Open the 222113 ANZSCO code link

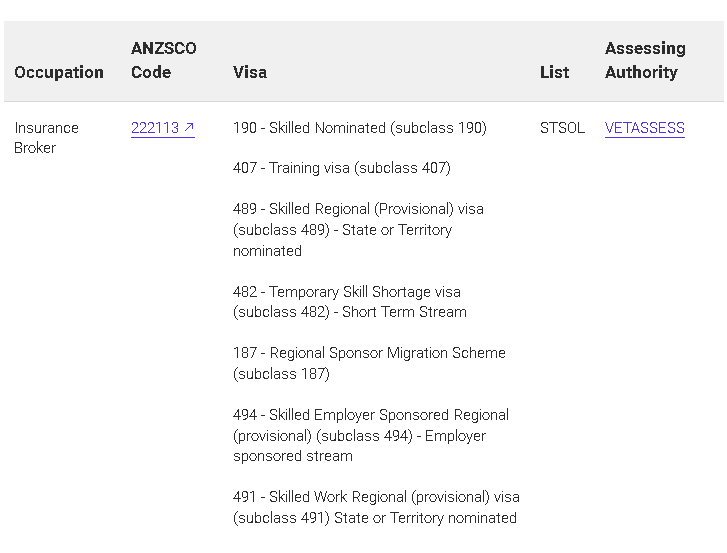[x=155, y=128]
